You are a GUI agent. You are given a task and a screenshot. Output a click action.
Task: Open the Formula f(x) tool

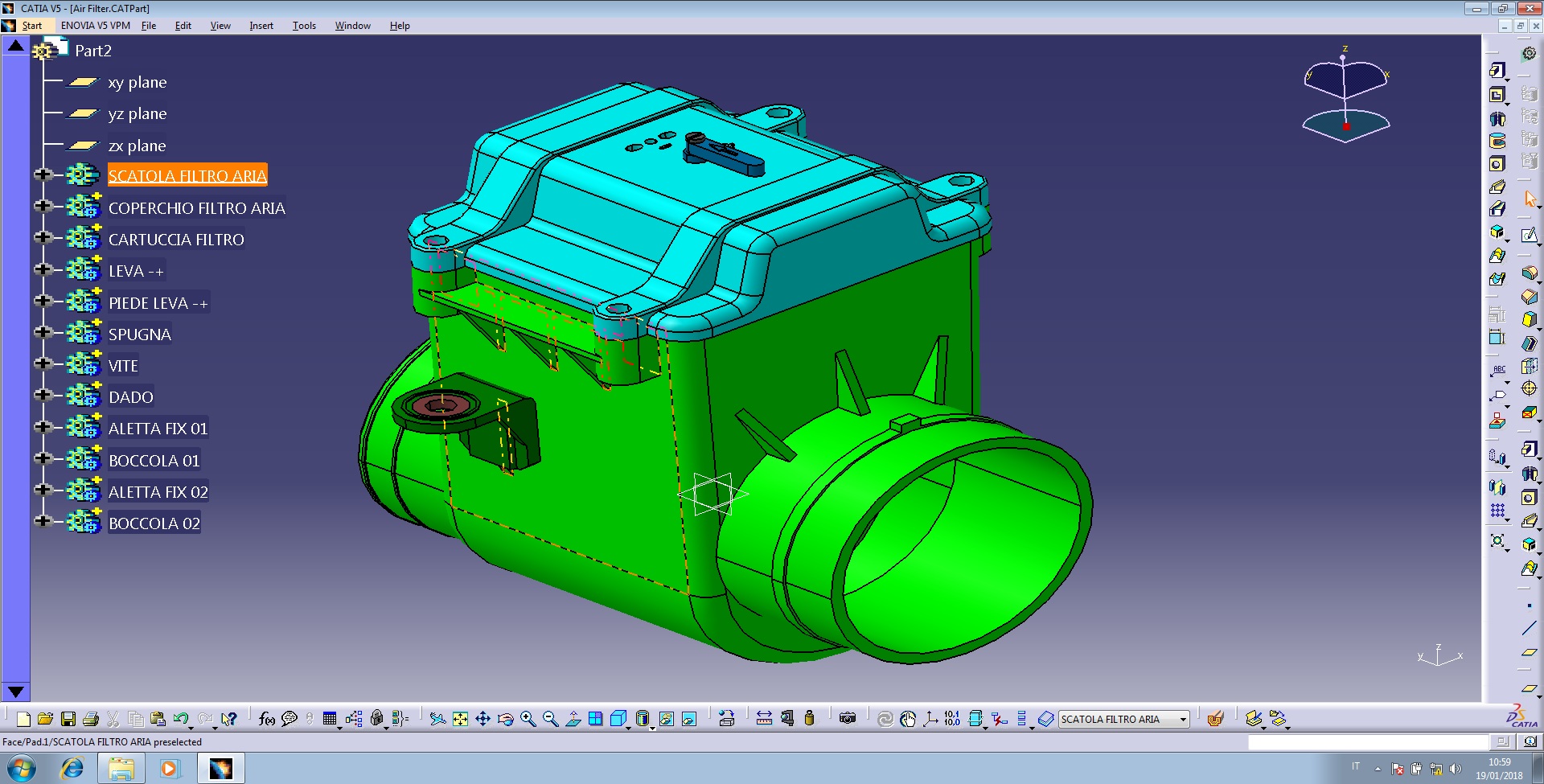(x=267, y=719)
